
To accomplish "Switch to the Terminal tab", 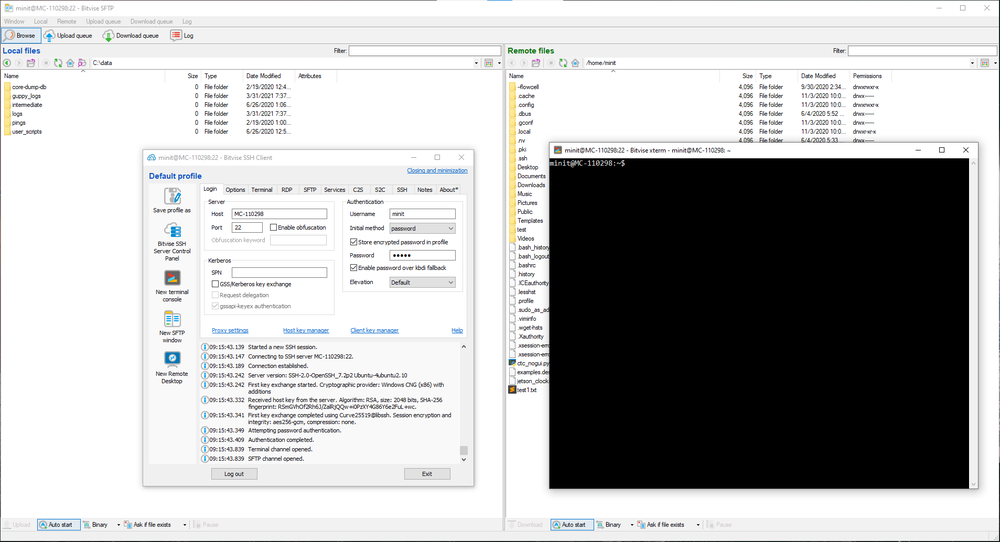I will click(262, 189).
